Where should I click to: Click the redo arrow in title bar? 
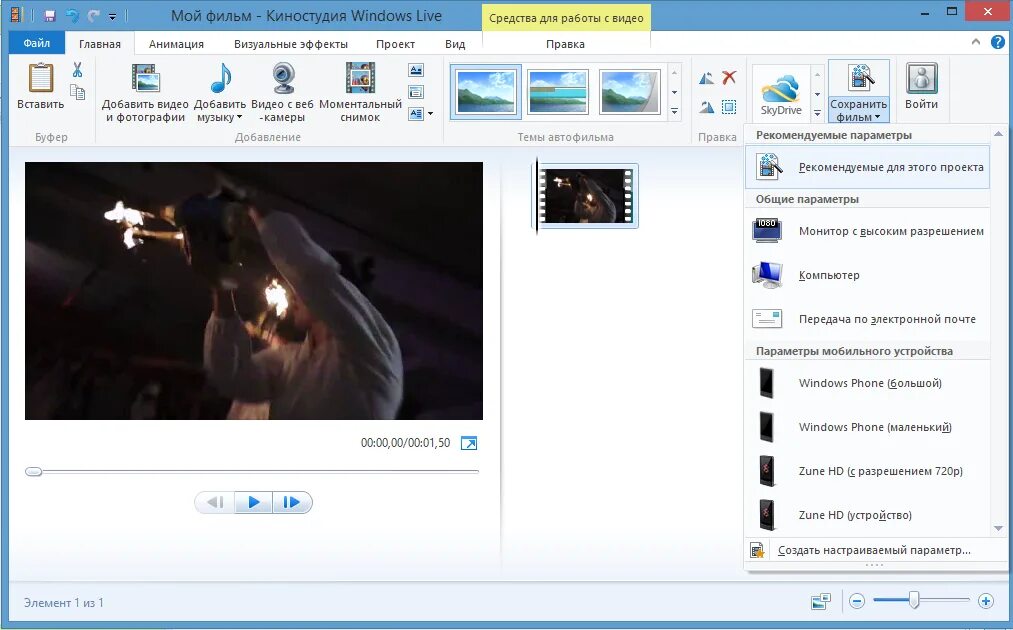94,16
